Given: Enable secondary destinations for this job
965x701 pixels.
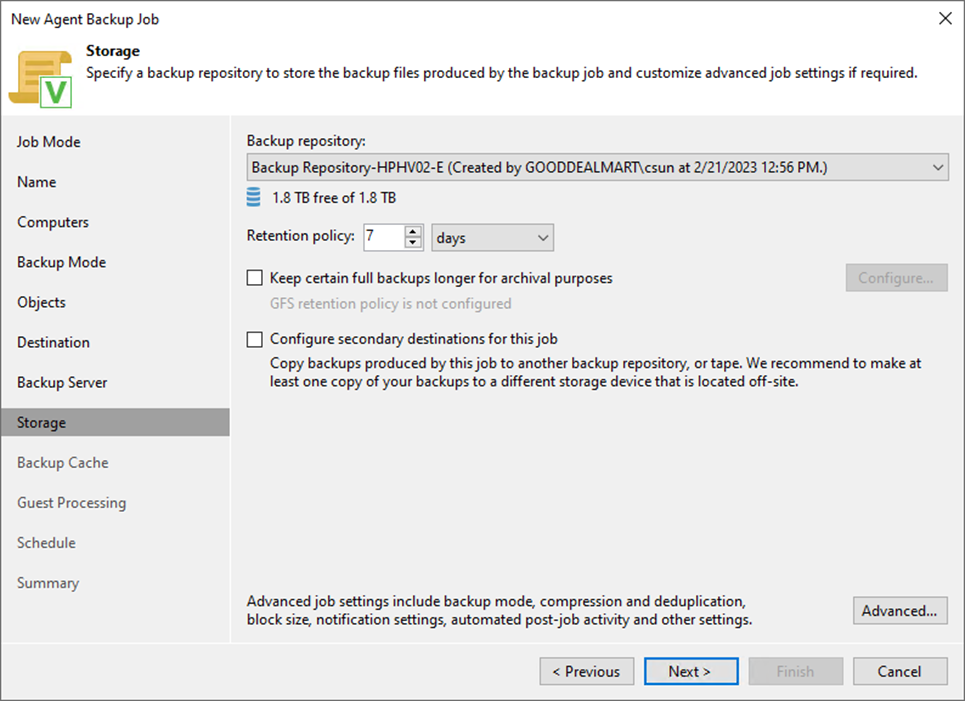Looking at the screenshot, I should click(254, 340).
